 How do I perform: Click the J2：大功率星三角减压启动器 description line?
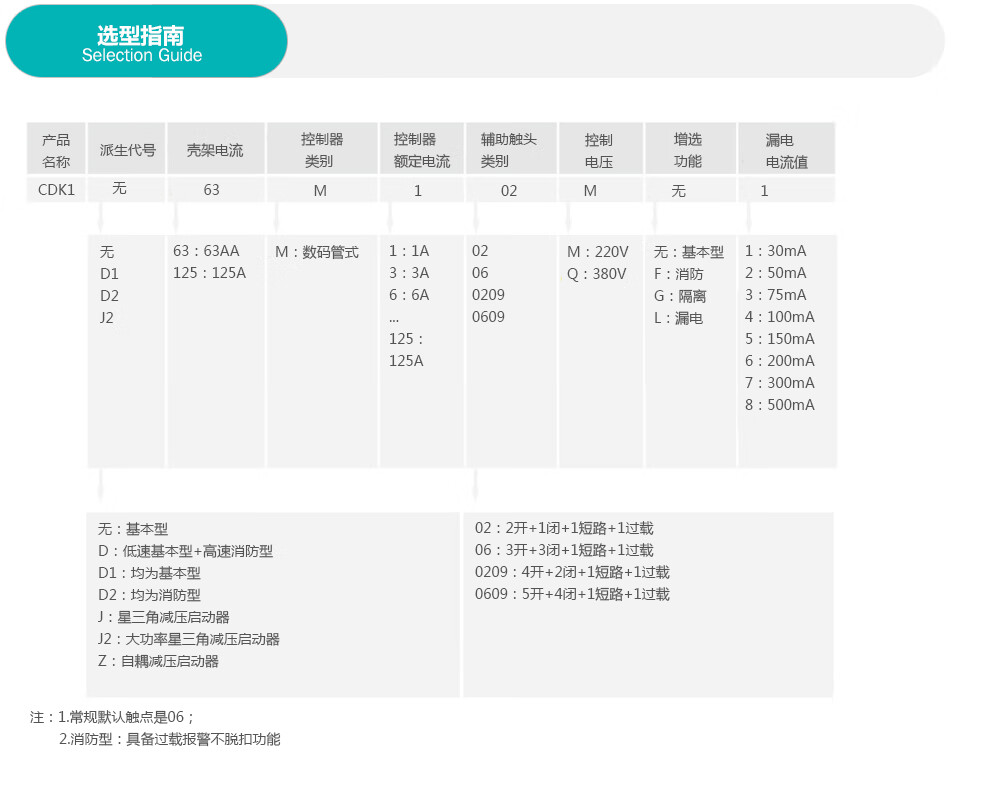coord(188,639)
